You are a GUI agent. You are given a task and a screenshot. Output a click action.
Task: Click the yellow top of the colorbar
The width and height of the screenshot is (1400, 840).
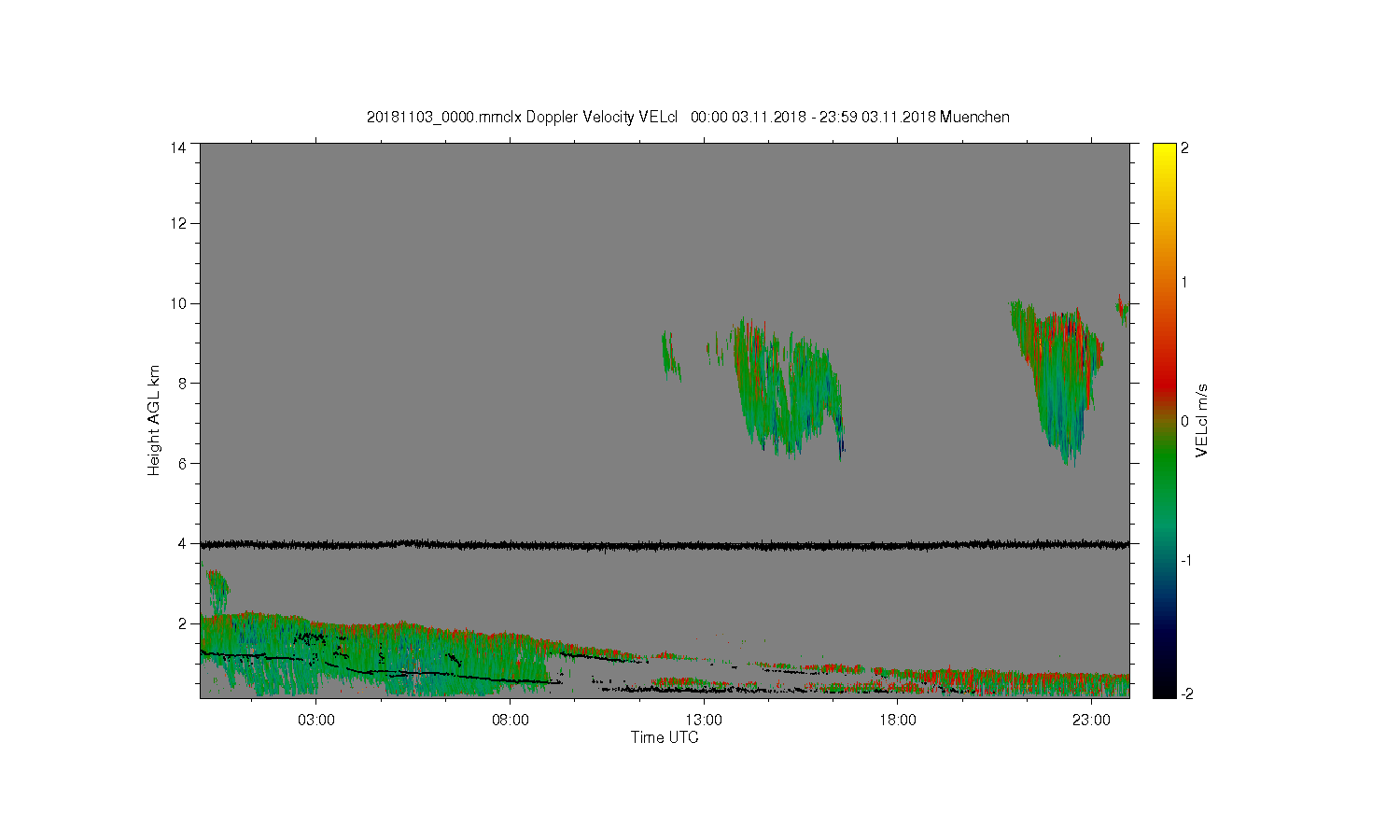[1164, 154]
